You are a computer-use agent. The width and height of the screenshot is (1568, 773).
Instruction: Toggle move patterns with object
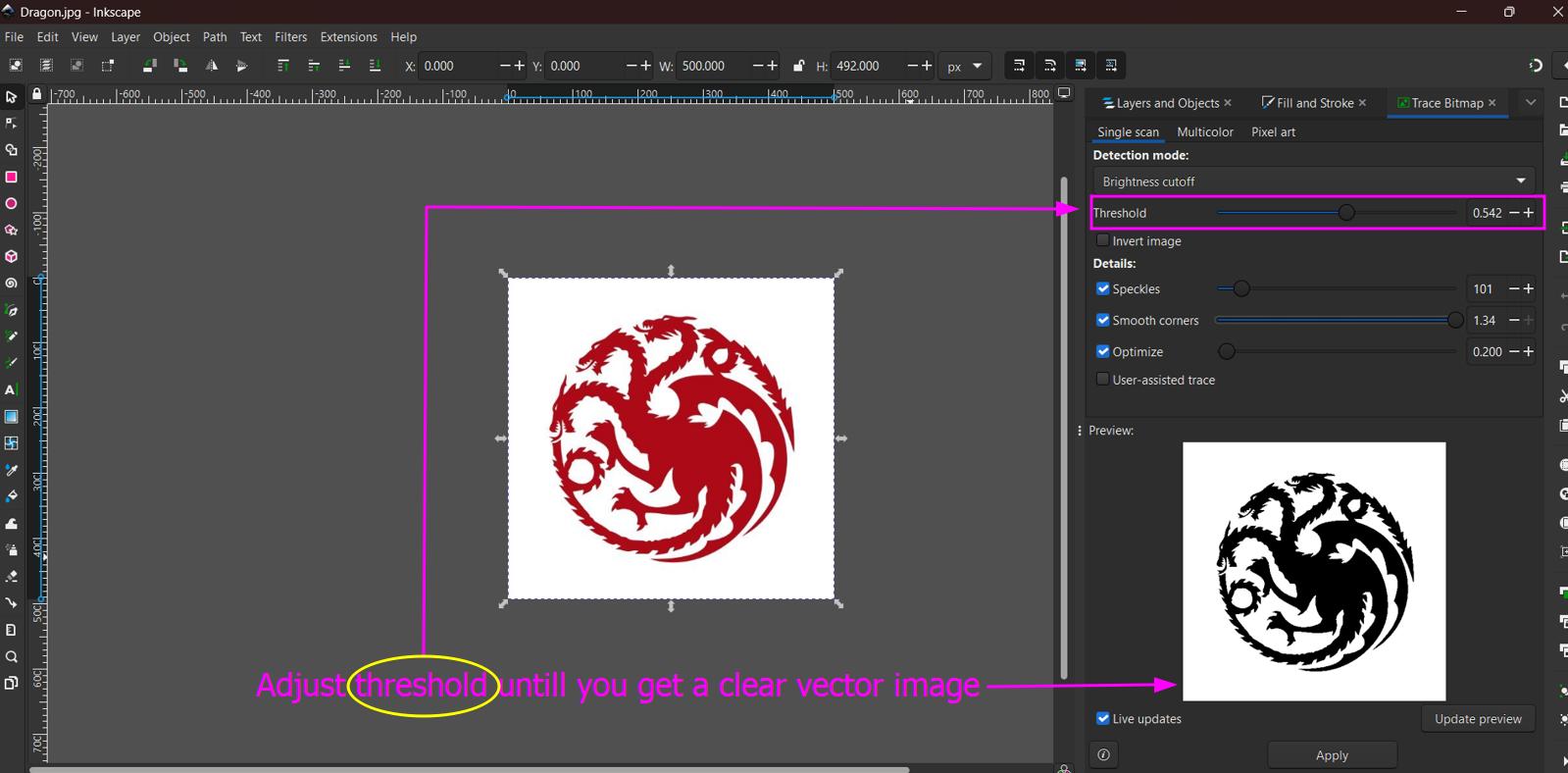[1111, 66]
